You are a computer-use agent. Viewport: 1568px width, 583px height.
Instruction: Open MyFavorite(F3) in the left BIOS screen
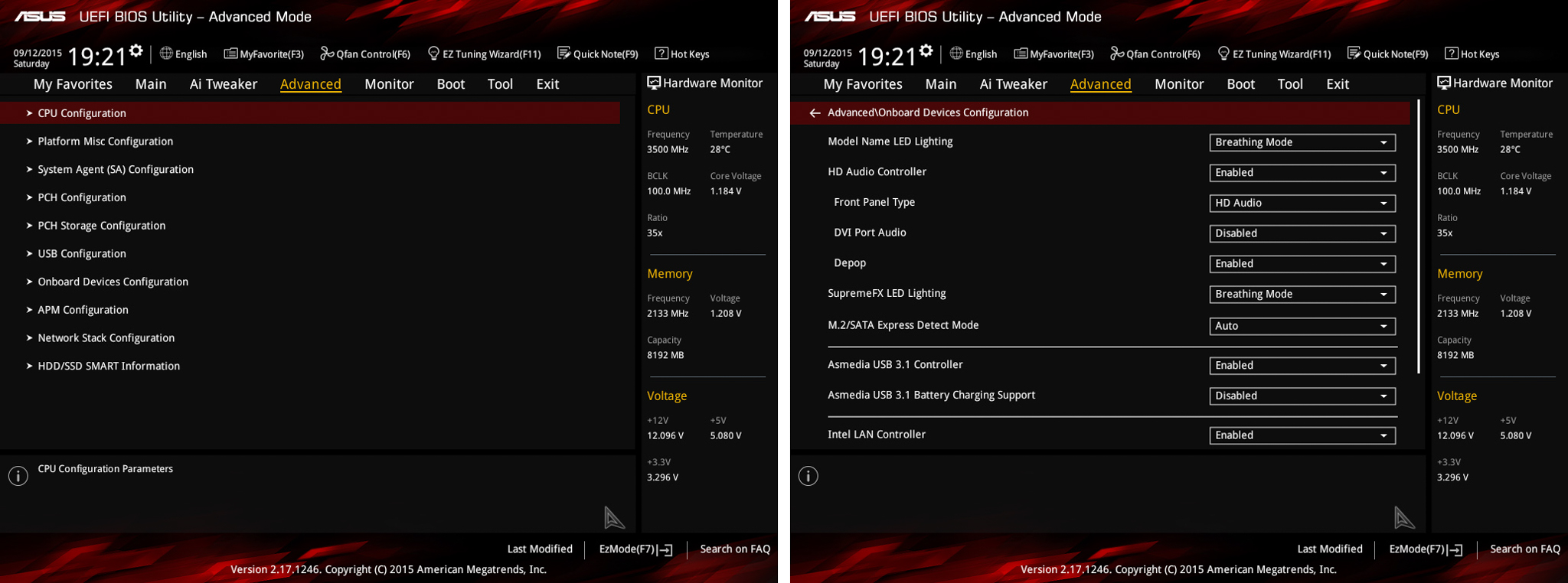[263, 54]
